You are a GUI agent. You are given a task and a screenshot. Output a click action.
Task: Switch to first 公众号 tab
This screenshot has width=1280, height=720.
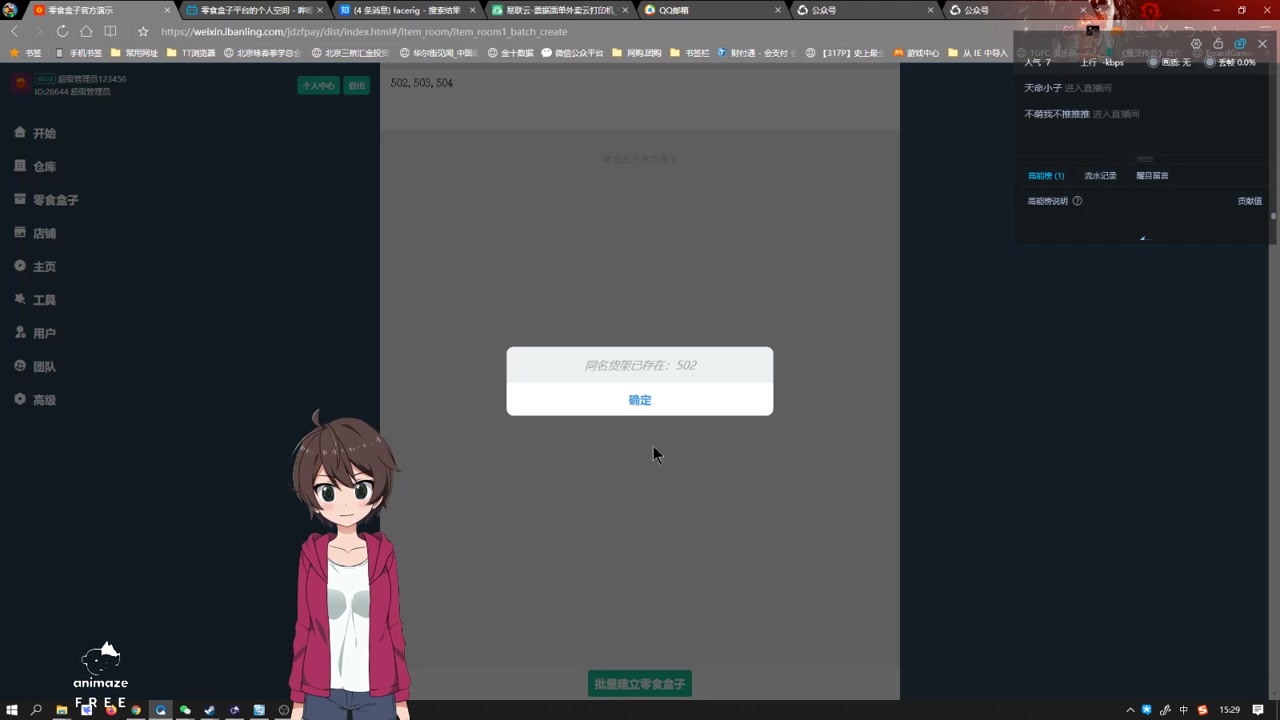863,10
